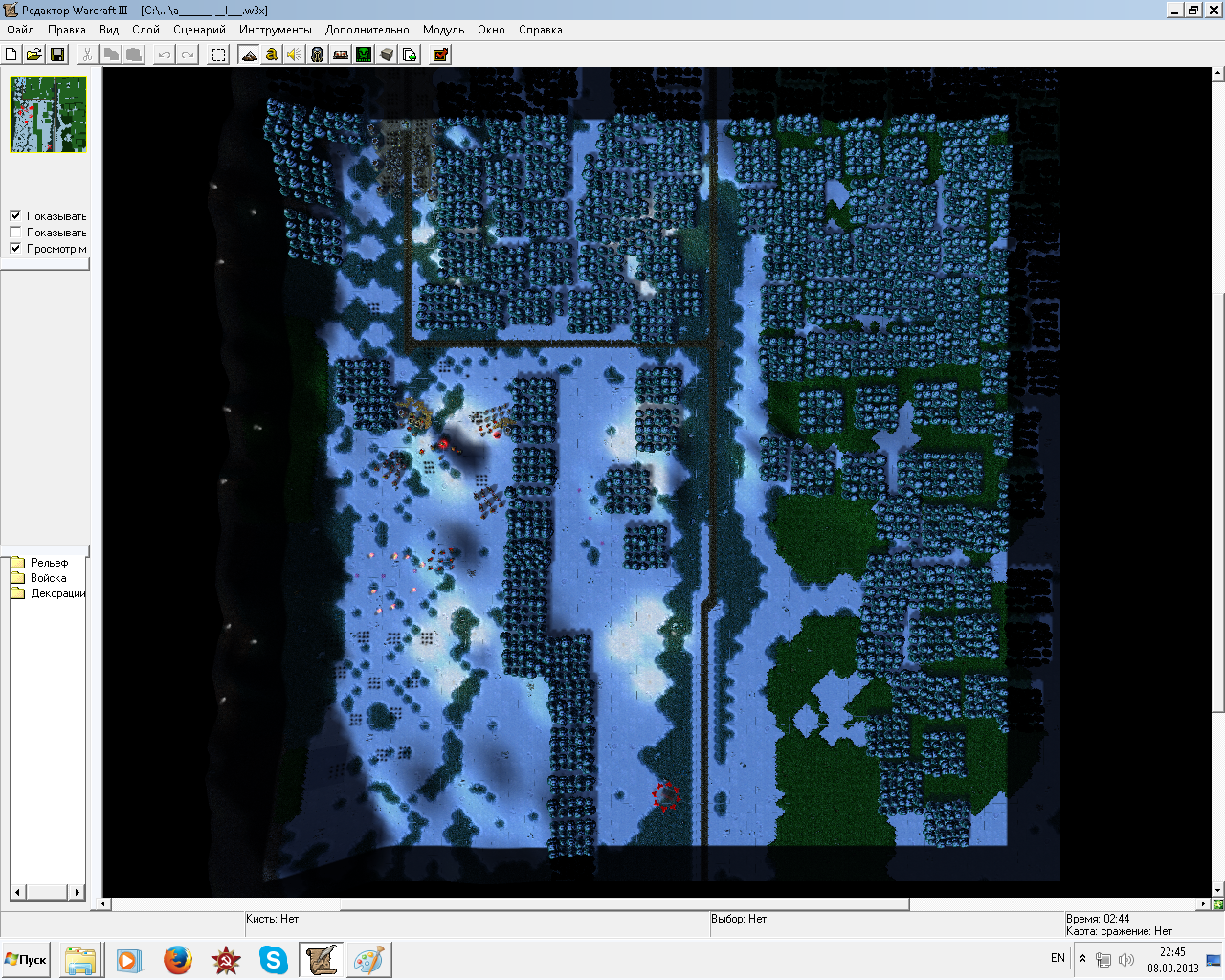Switch input language via EN indicator
1225x980 pixels.
1058,958
